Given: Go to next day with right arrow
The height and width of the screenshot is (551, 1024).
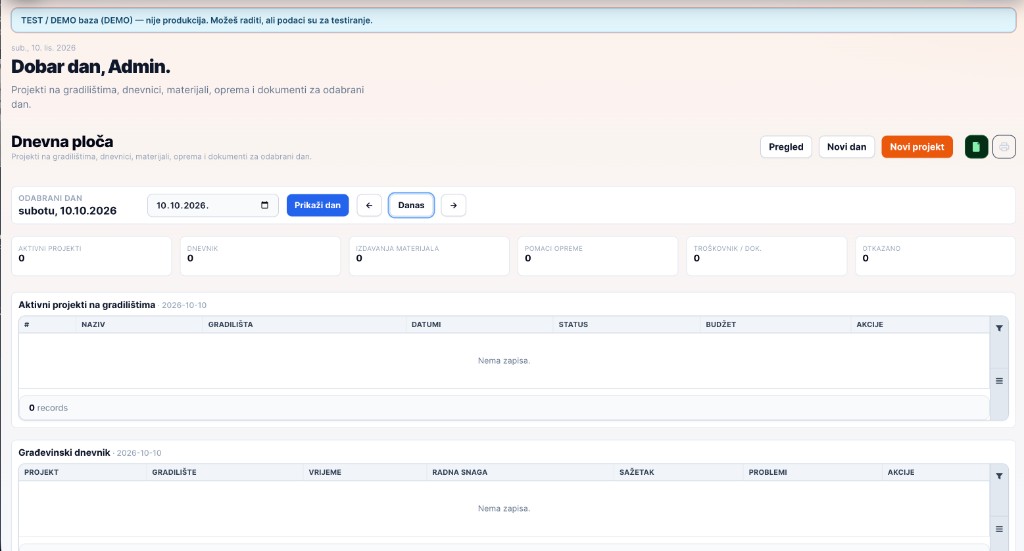Looking at the screenshot, I should [x=453, y=205].
